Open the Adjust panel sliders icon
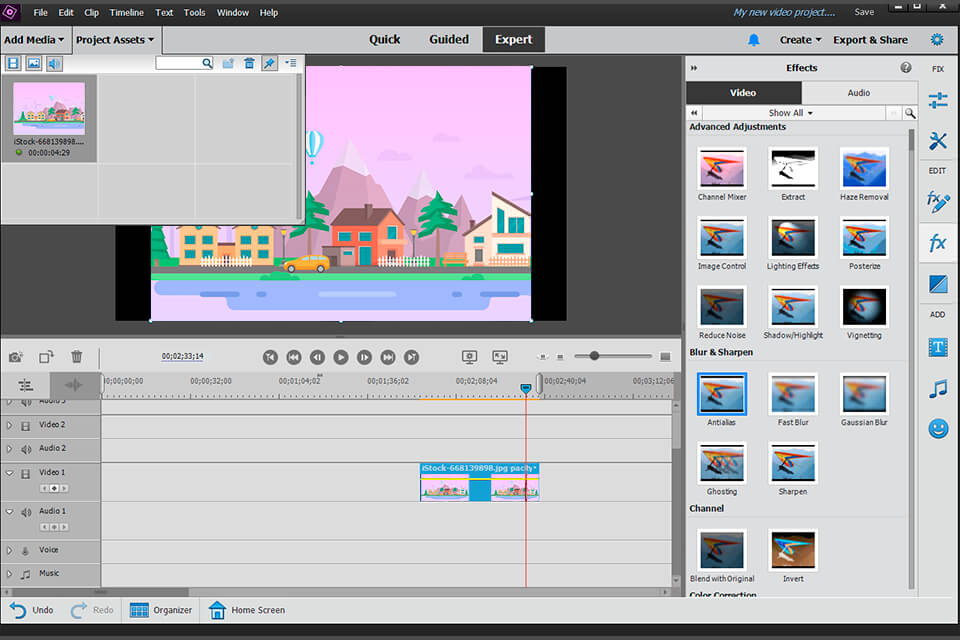This screenshot has width=960, height=640. 938,99
